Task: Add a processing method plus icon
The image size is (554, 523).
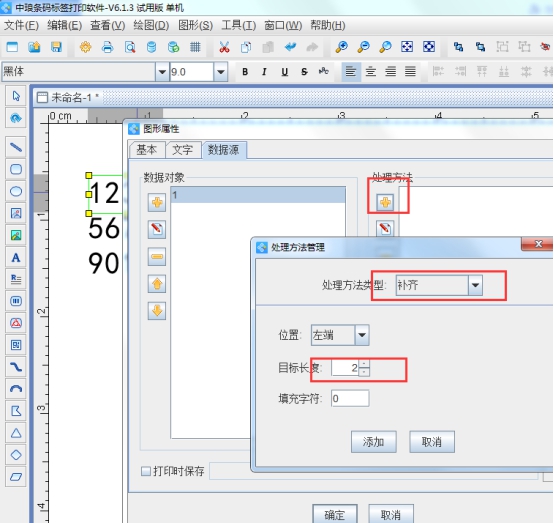Action: (x=385, y=203)
